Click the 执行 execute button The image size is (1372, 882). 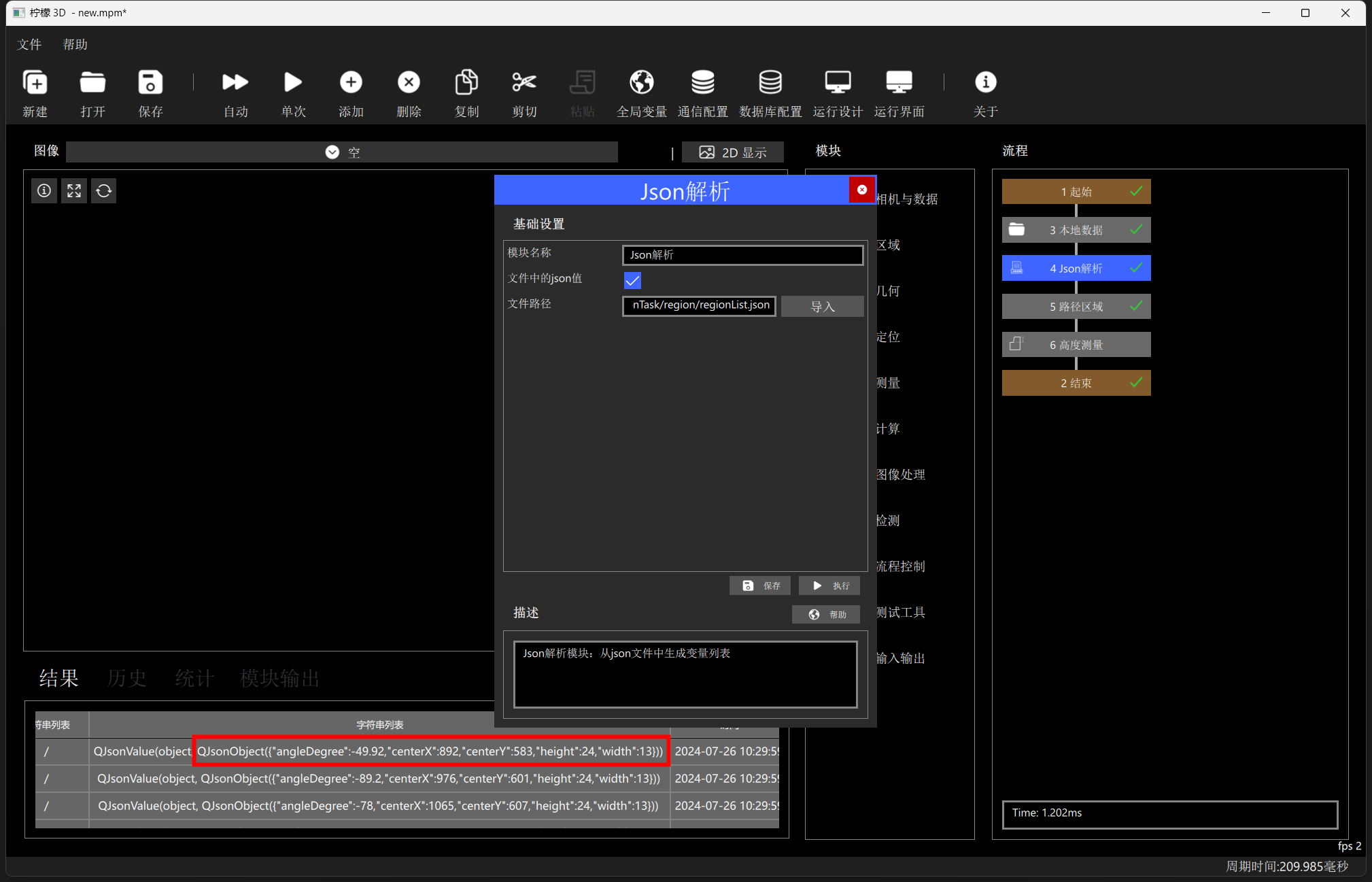tap(829, 586)
